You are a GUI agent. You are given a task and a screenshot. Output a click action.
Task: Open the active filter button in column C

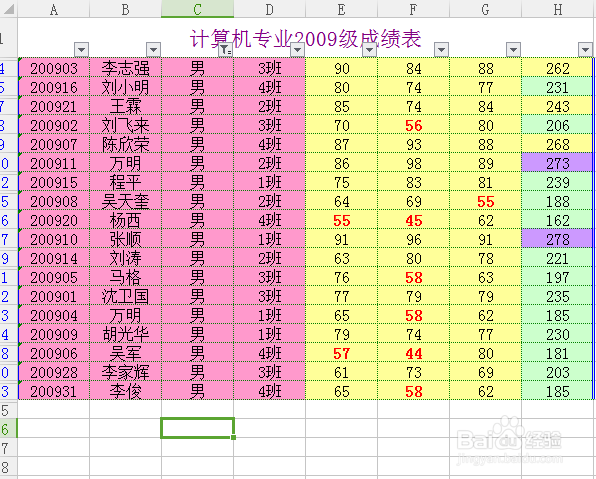tap(225, 49)
